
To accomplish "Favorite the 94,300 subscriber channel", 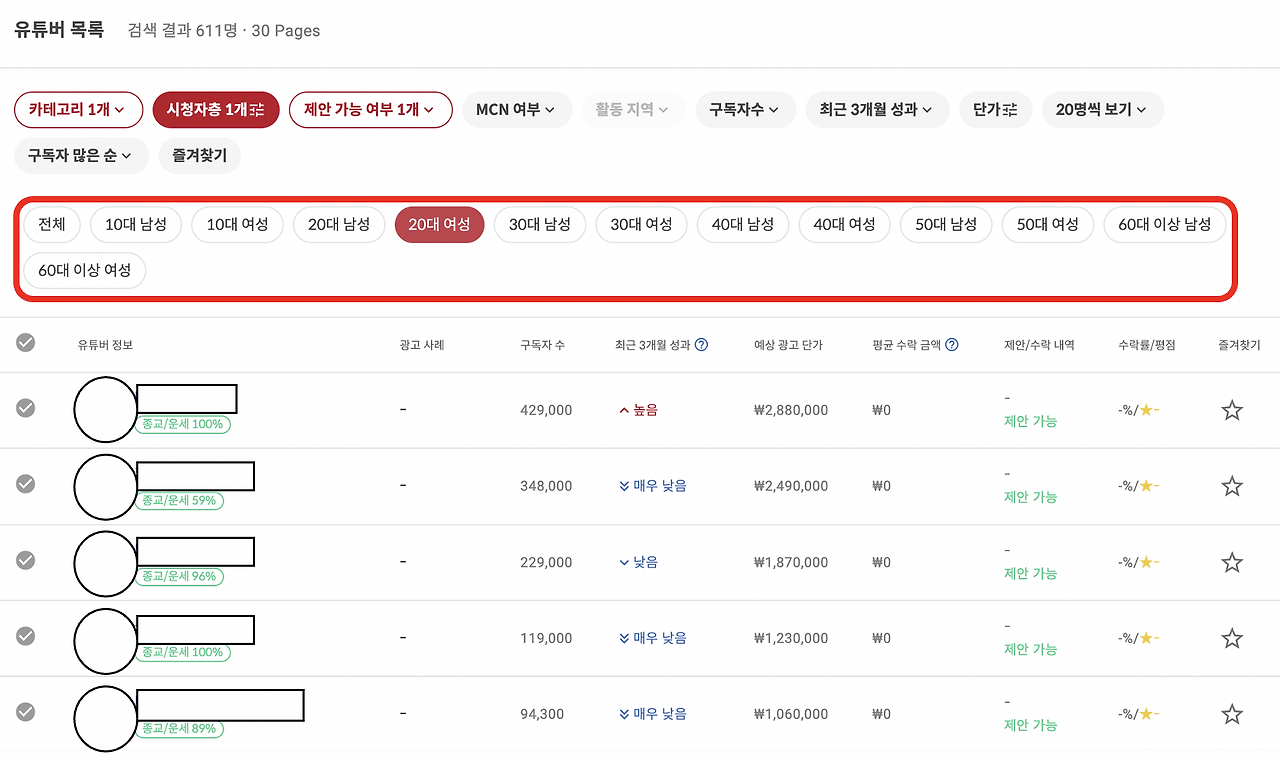I will 1231,713.
